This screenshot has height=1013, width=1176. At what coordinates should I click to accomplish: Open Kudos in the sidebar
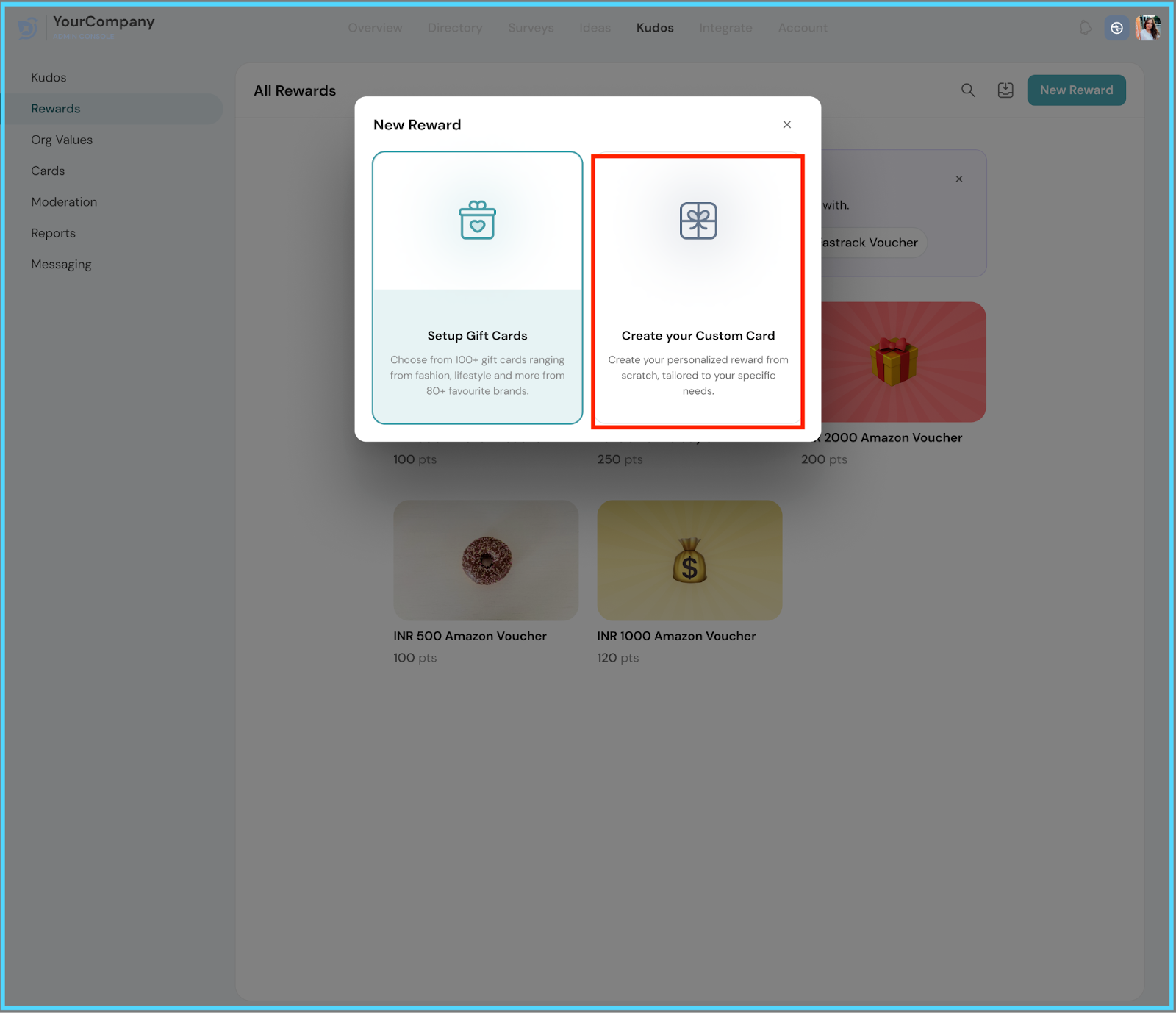pyautogui.click(x=49, y=77)
